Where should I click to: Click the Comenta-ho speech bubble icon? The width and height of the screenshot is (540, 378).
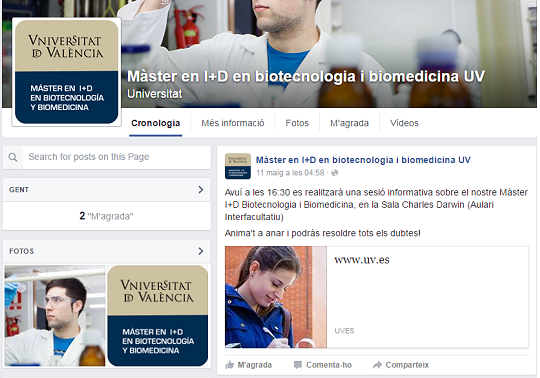[x=298, y=365]
